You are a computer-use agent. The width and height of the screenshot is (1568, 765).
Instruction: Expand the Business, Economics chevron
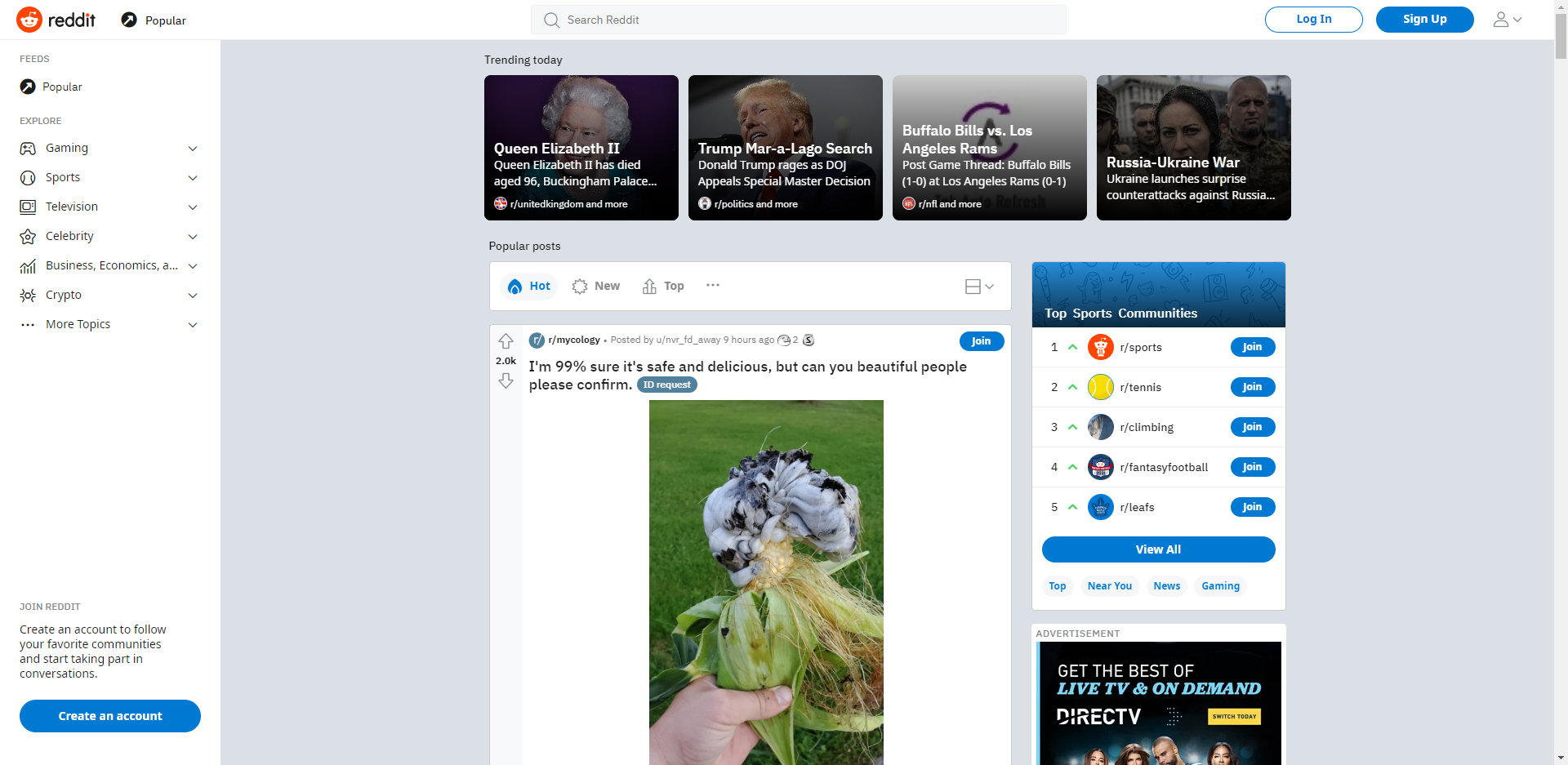click(193, 266)
